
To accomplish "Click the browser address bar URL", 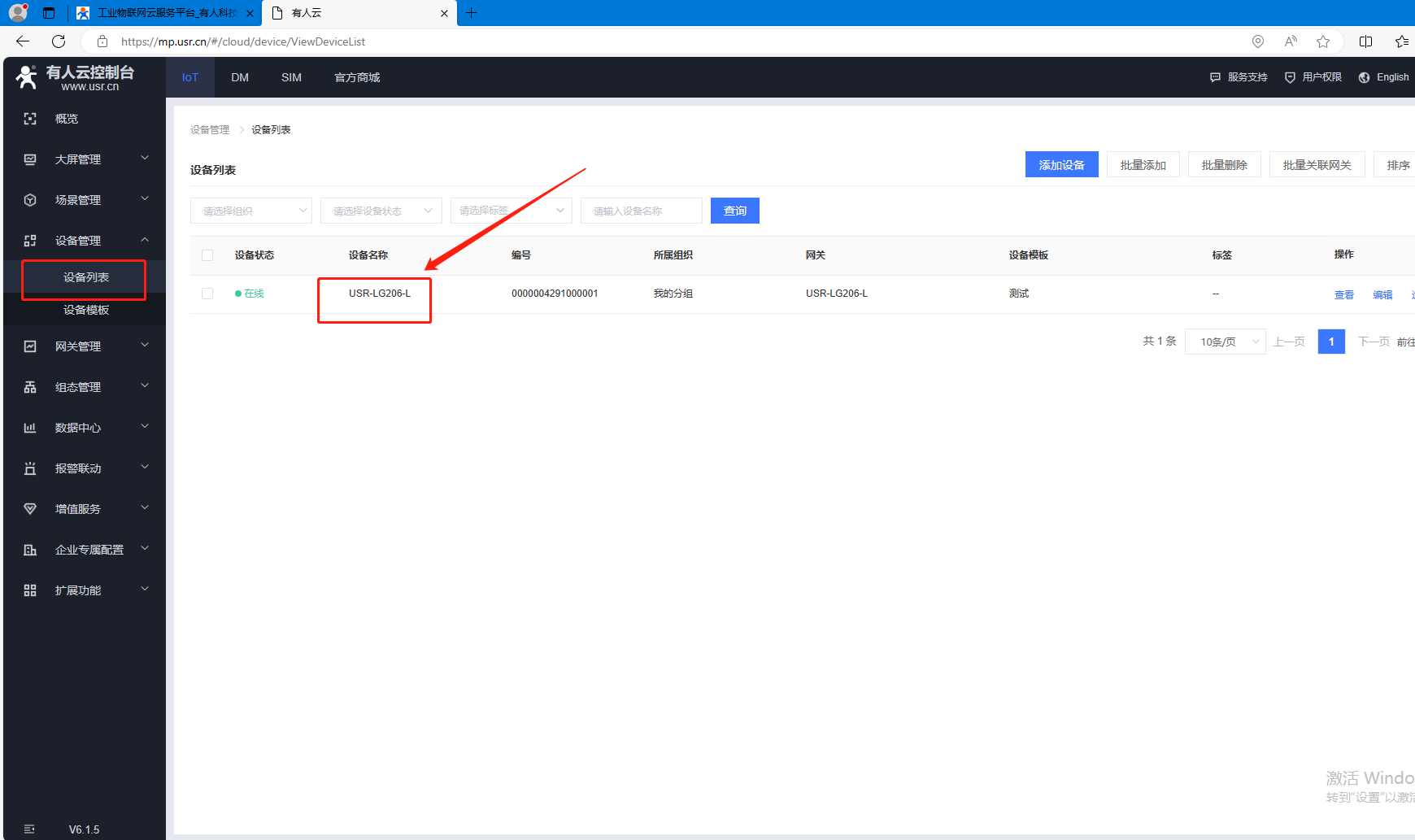I will (x=243, y=41).
